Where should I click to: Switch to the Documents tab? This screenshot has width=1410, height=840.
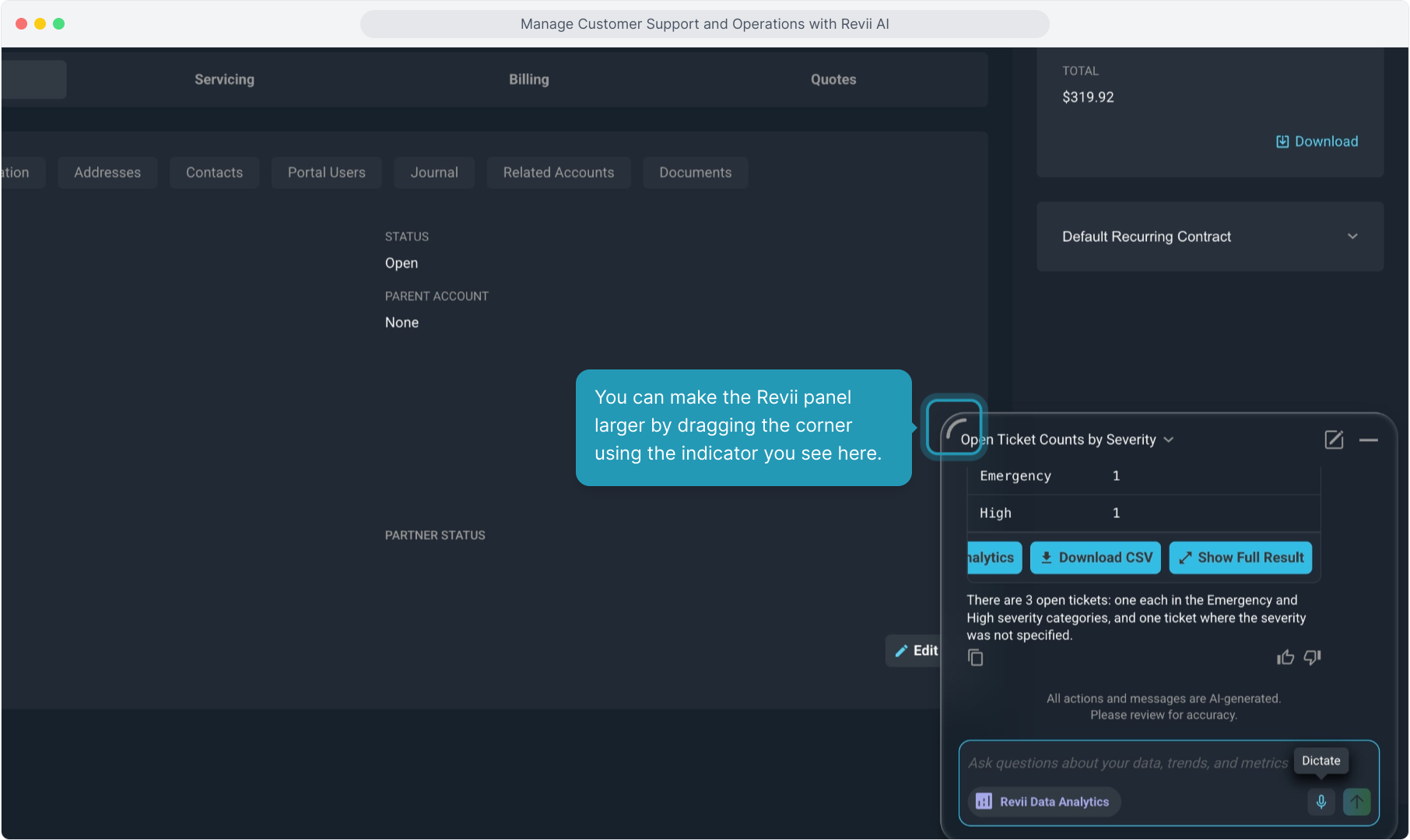696,173
